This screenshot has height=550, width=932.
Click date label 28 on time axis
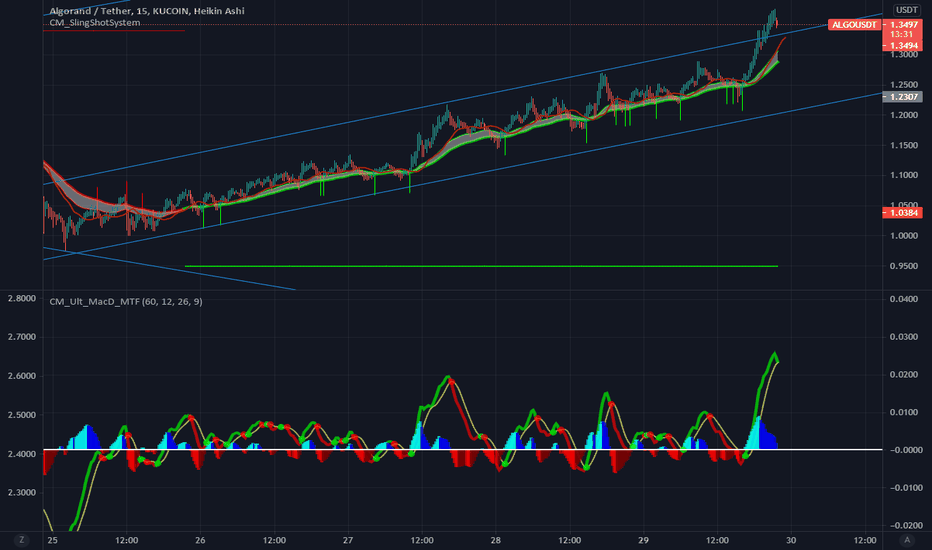point(495,540)
